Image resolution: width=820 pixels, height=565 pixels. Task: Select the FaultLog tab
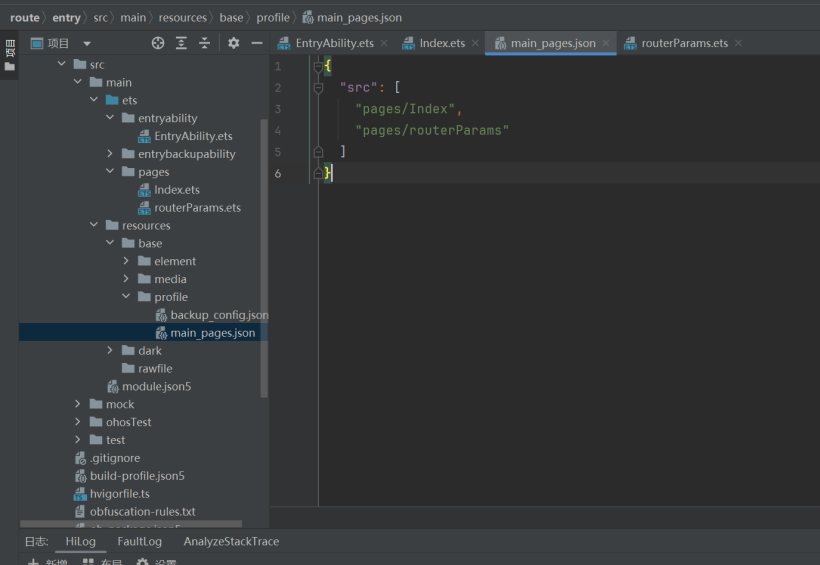click(x=140, y=541)
